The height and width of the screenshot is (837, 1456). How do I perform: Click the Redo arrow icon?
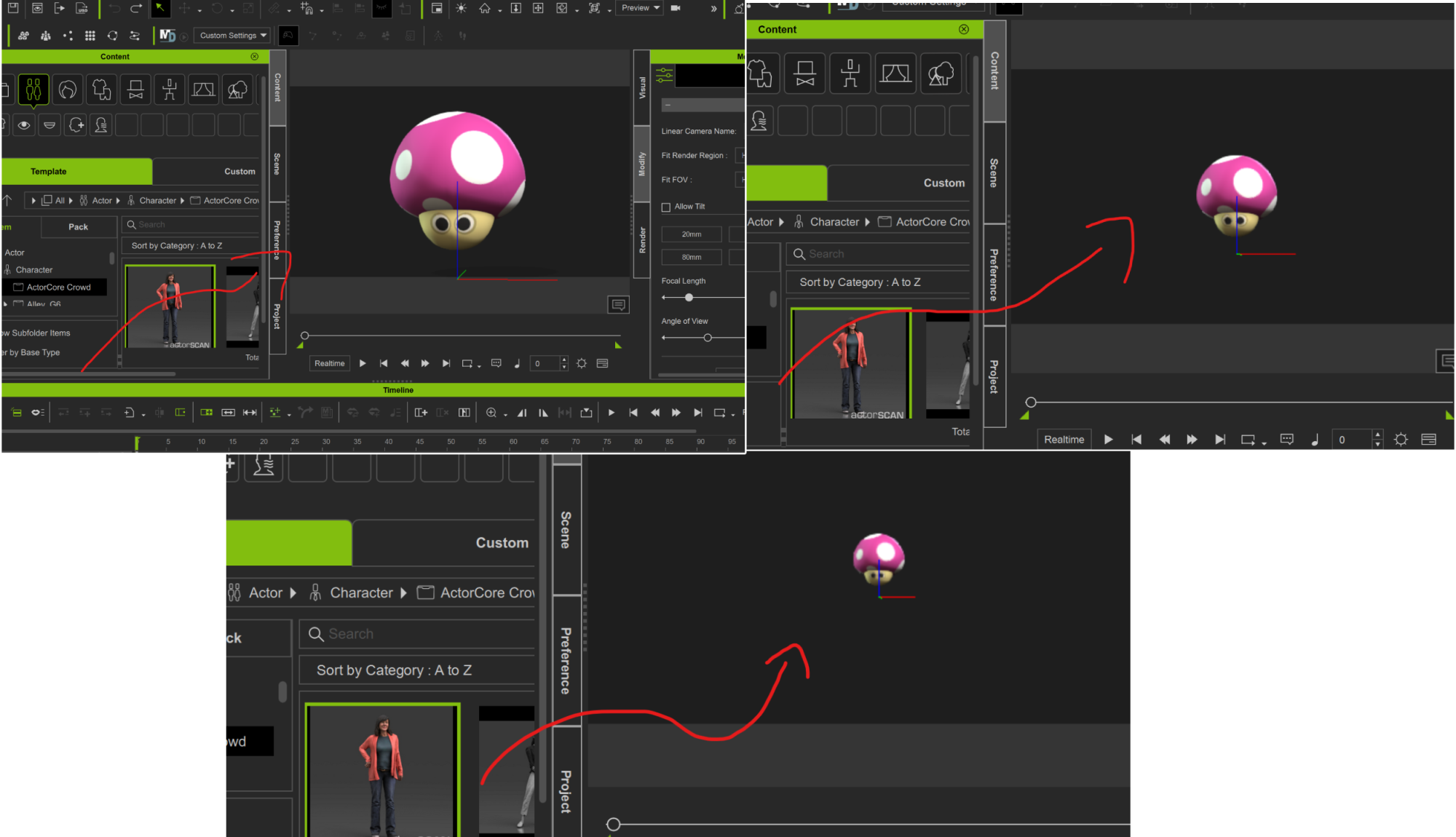(136, 8)
